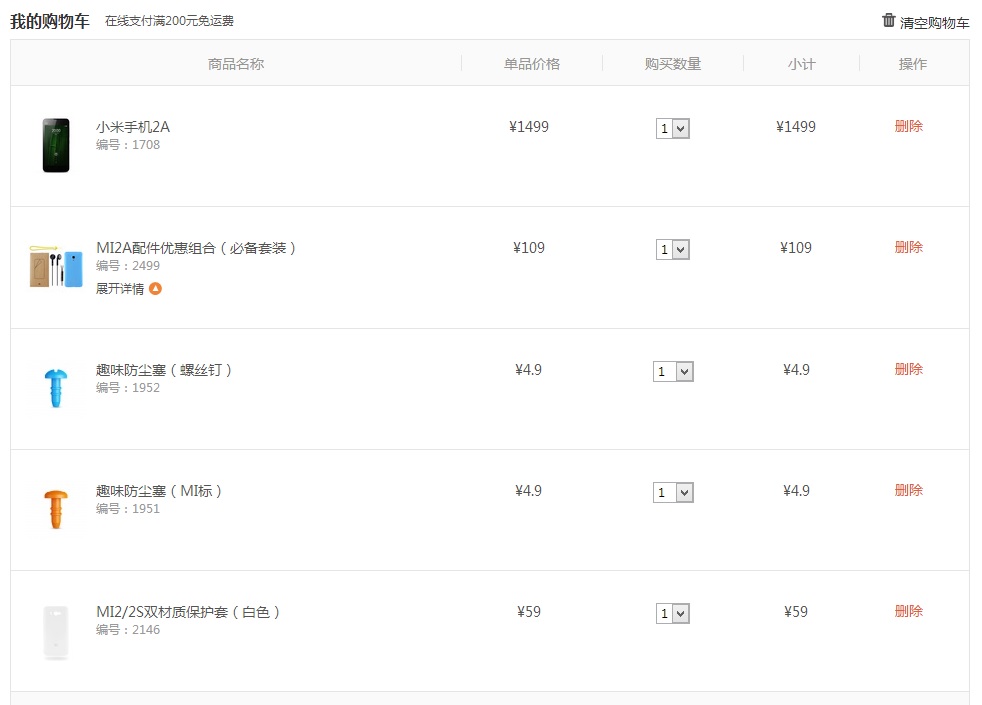The height and width of the screenshot is (705, 982).
Task: Delete 小米手机2A from the cart
Action: (909, 126)
